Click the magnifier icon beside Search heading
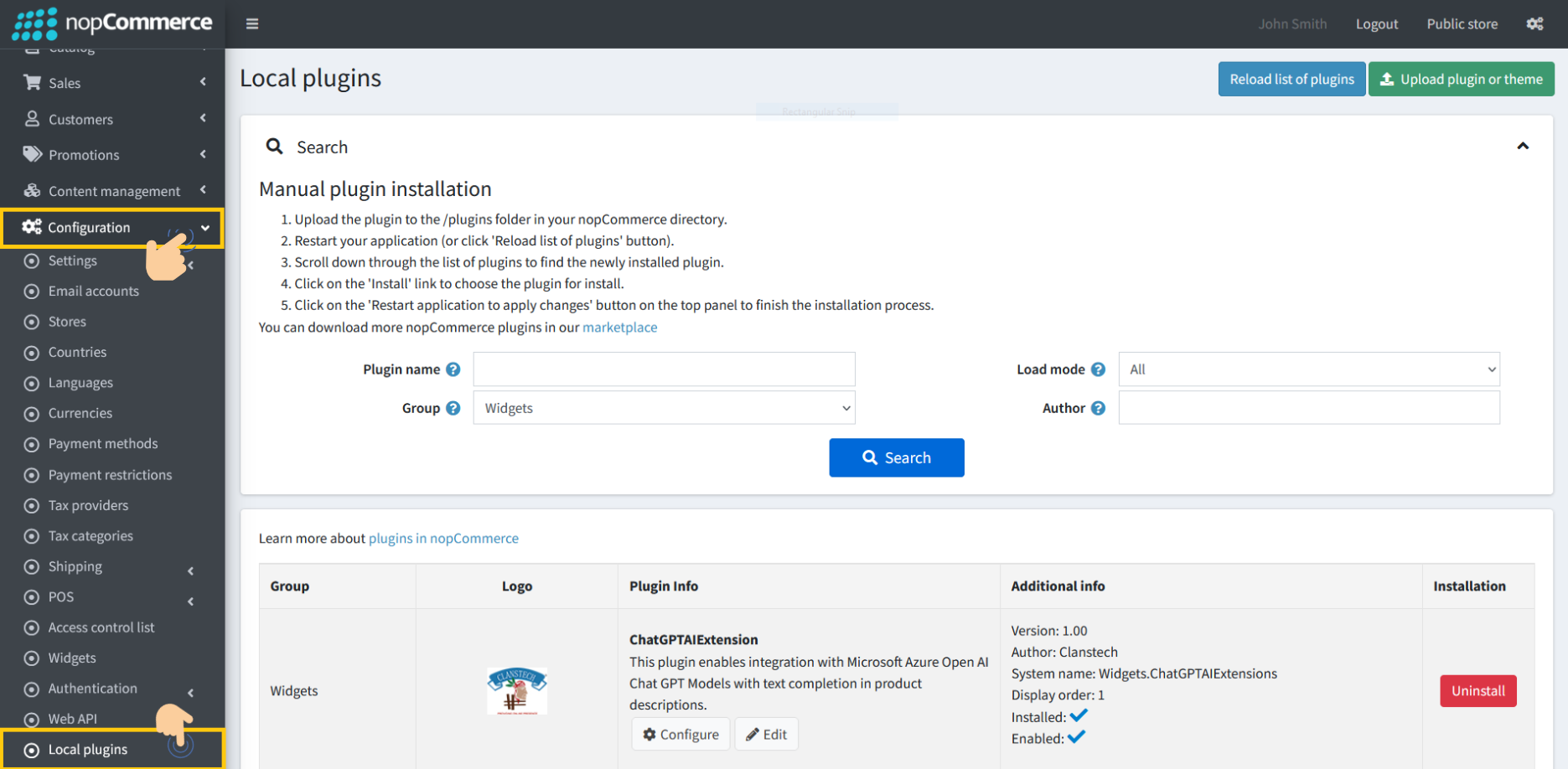Viewport: 1568px width, 769px height. [x=274, y=147]
